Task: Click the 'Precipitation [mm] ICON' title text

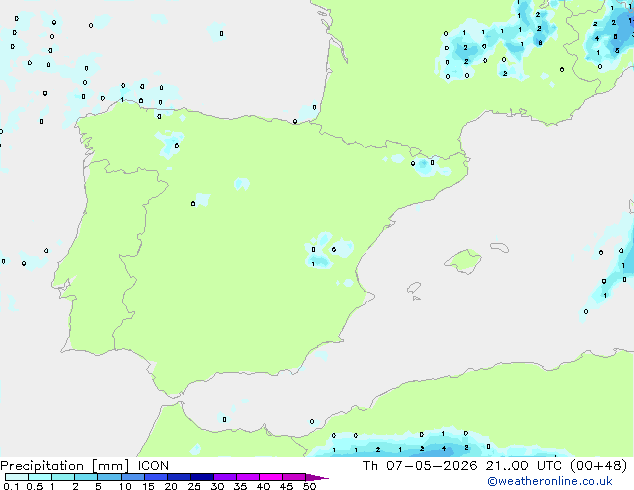Action: tap(84, 466)
